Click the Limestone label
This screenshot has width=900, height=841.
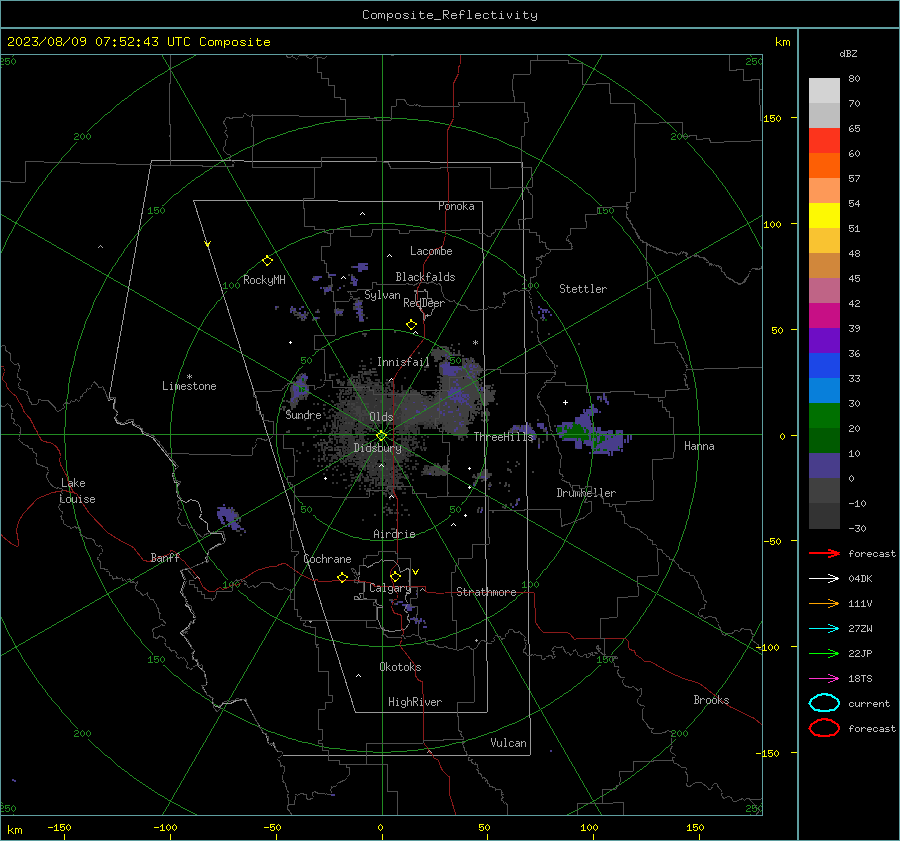point(189,386)
